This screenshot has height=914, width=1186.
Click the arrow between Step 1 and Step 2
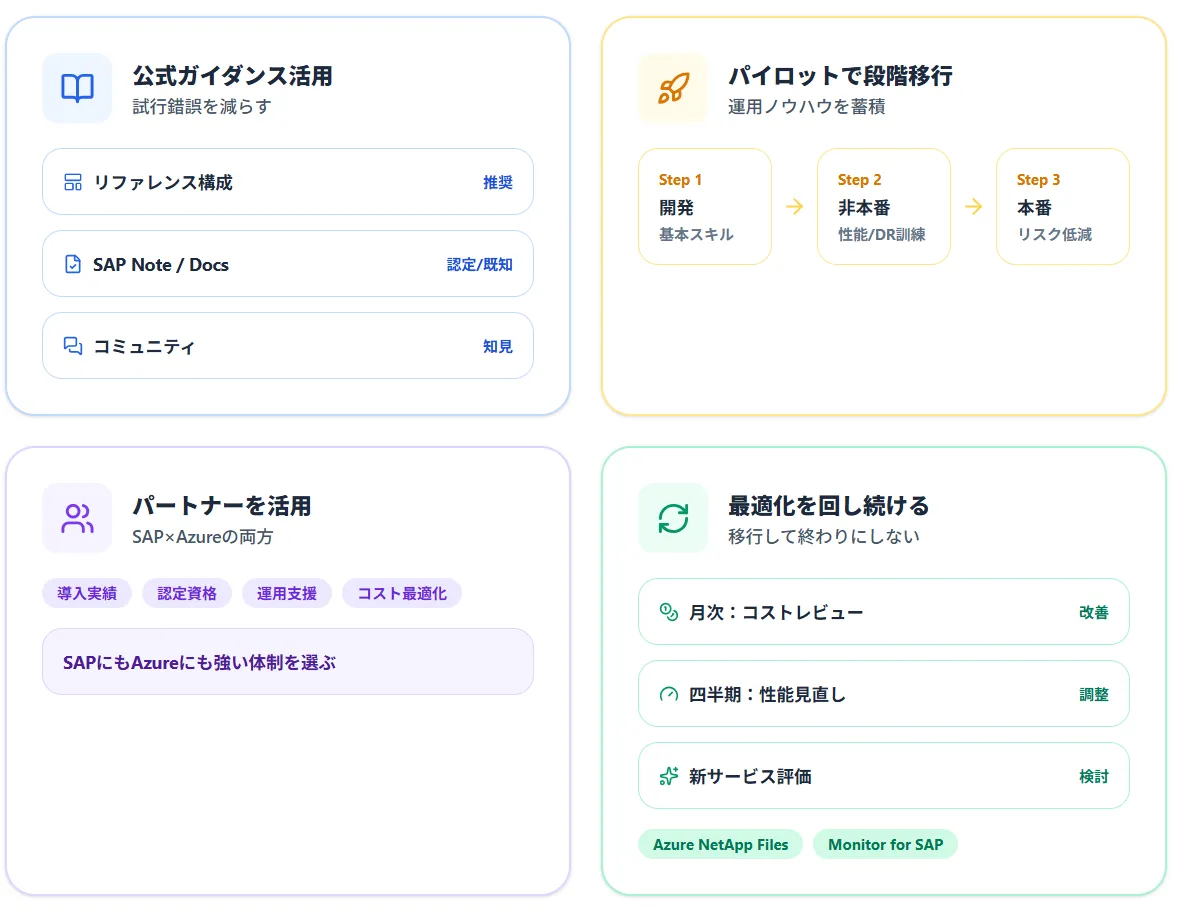pyautogui.click(x=795, y=206)
